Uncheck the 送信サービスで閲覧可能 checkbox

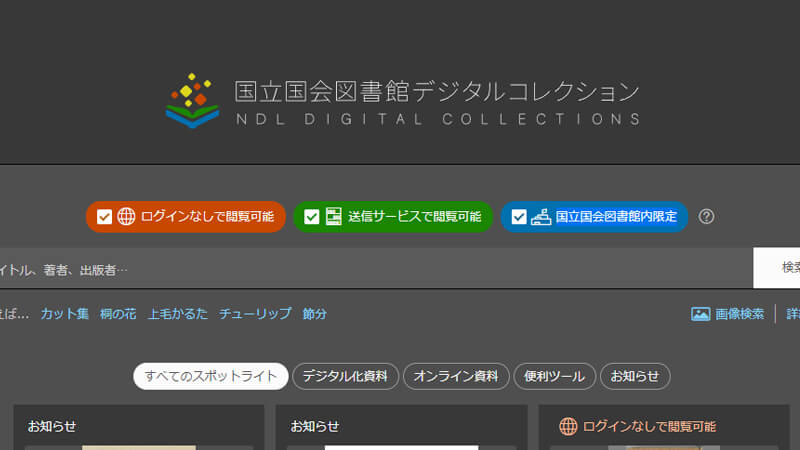pos(311,217)
